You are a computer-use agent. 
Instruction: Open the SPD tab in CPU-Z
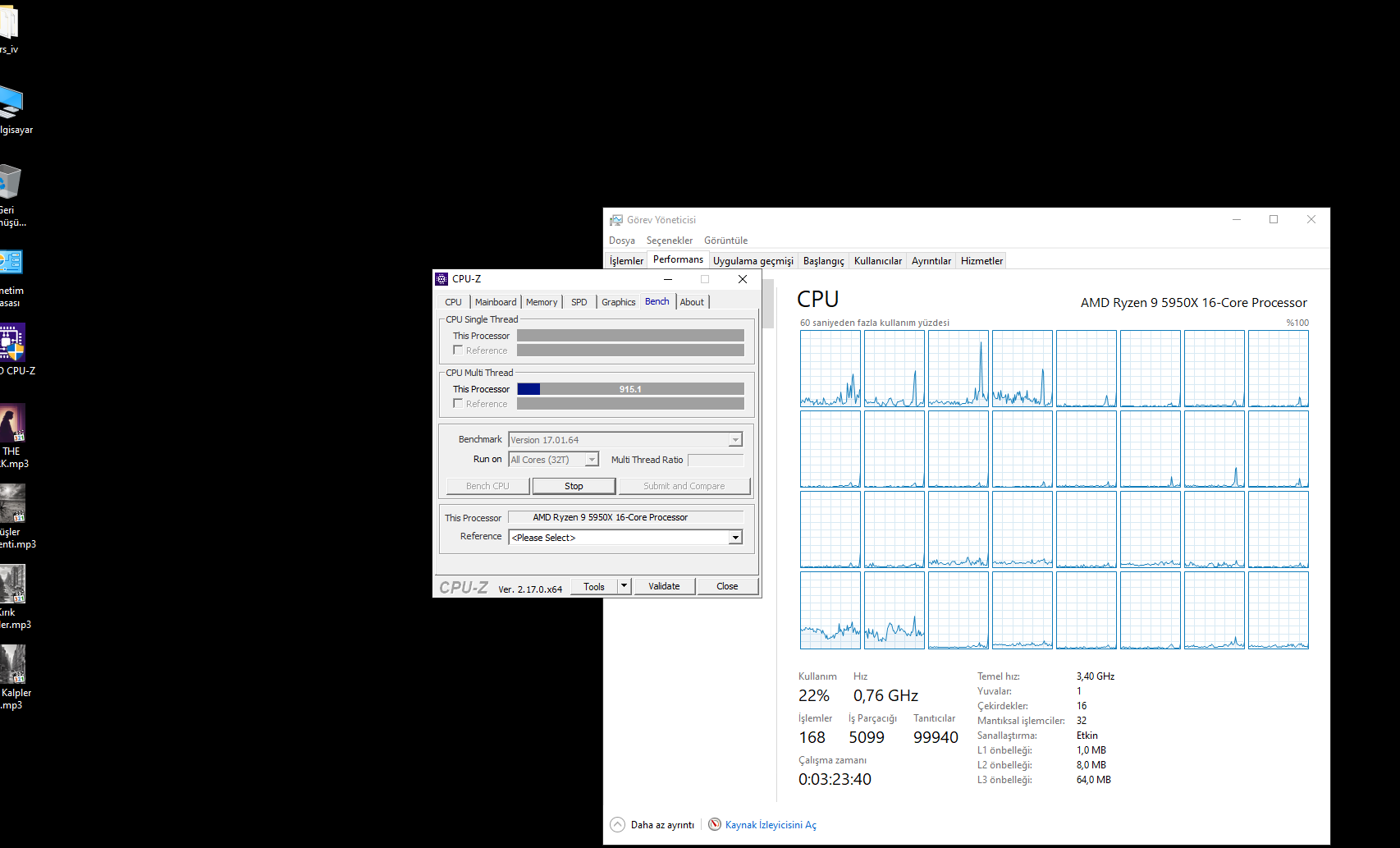[579, 302]
